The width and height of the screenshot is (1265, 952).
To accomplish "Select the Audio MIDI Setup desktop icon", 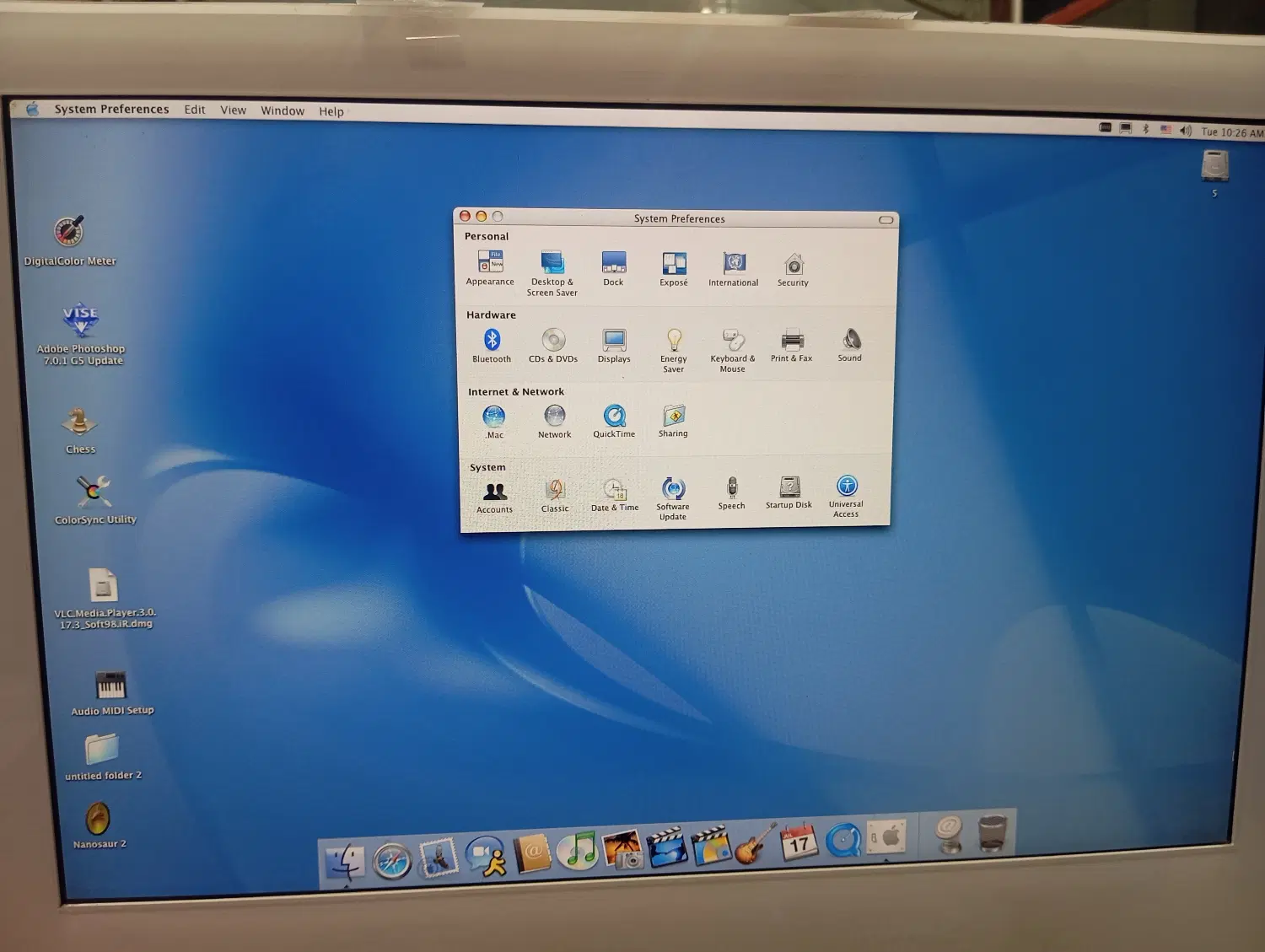I will click(x=111, y=693).
